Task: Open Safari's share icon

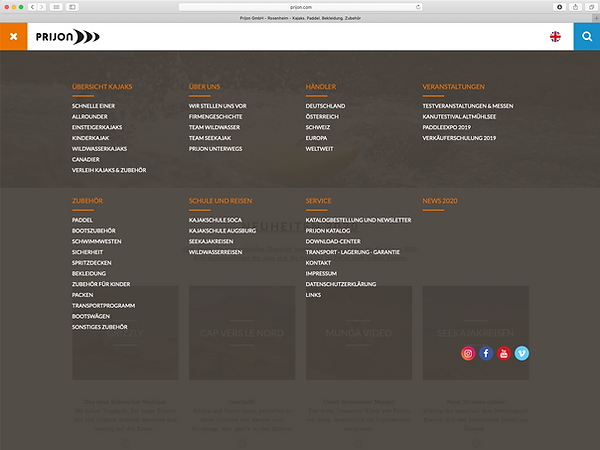Action: pos(576,7)
